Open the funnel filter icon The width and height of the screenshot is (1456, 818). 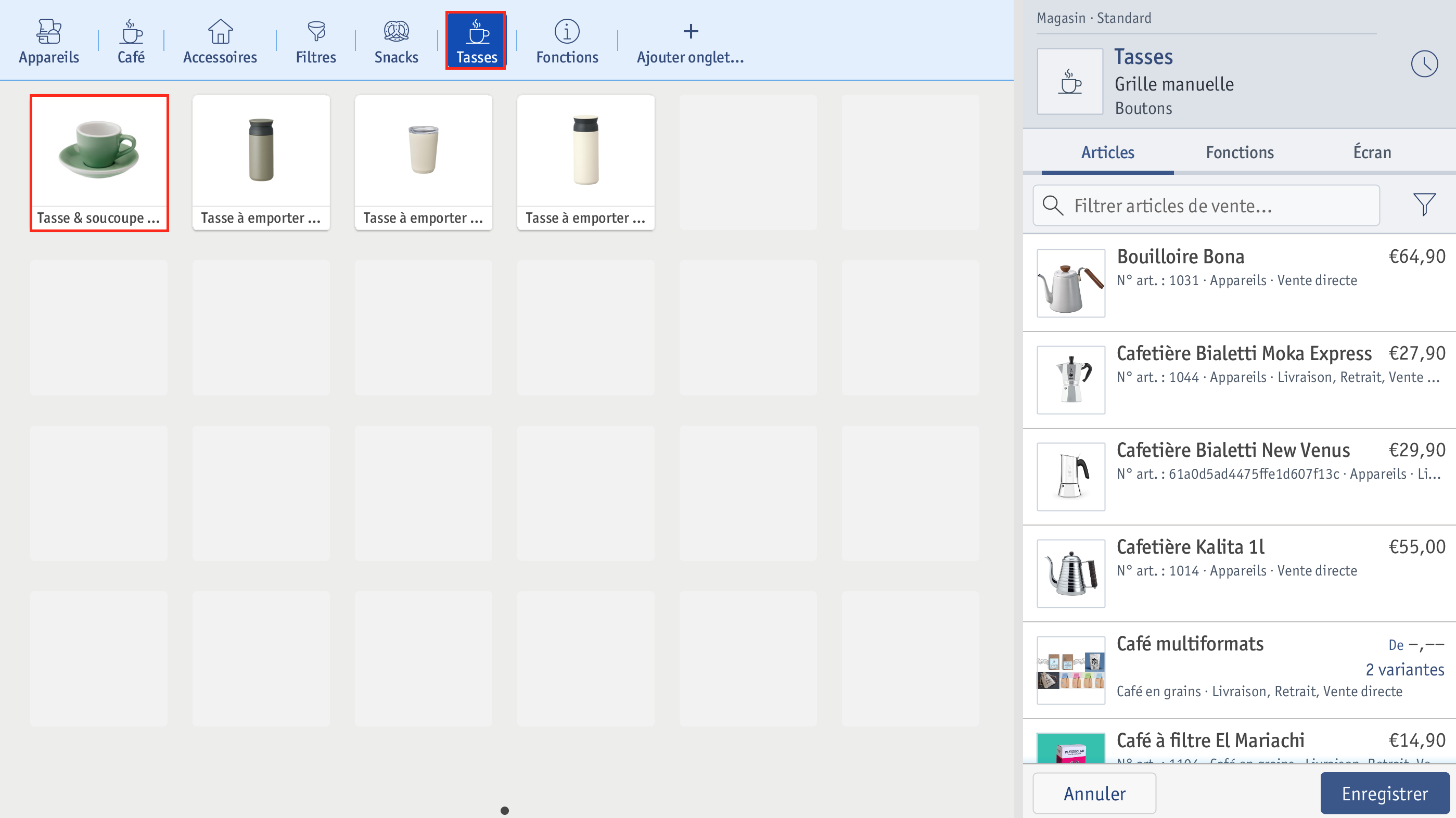click(1424, 204)
